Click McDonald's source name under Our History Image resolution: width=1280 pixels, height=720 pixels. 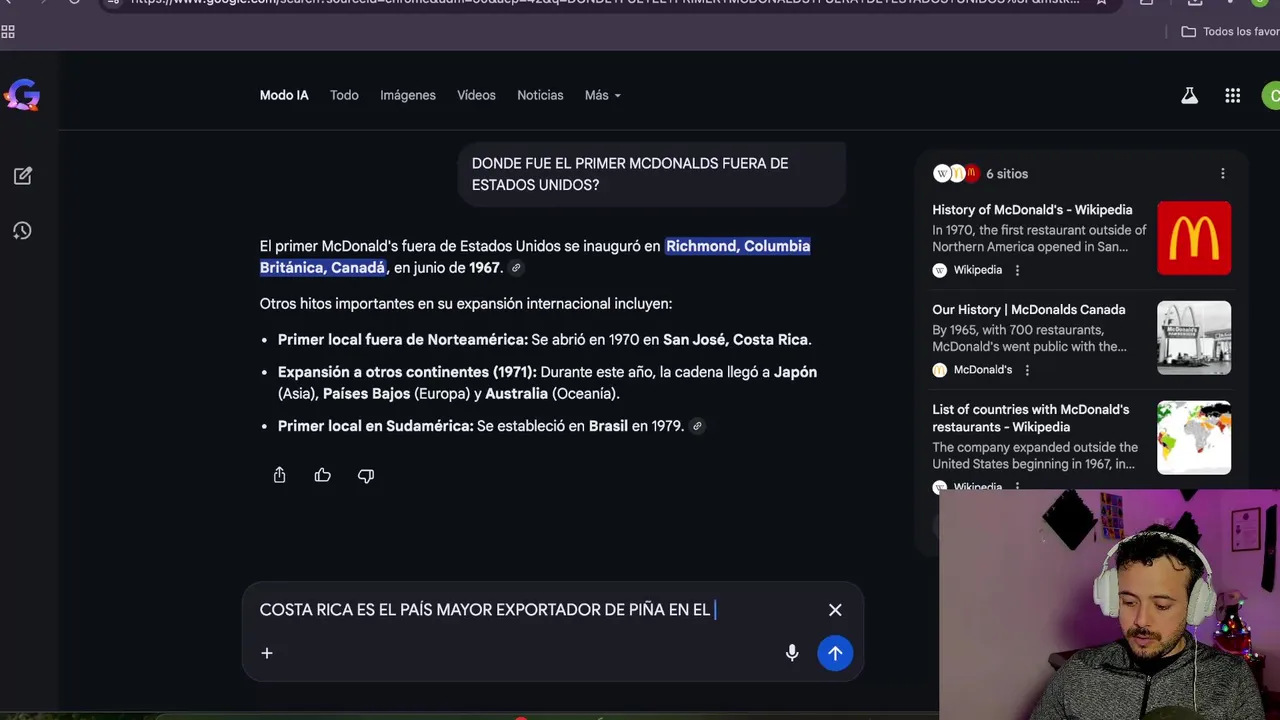point(983,370)
